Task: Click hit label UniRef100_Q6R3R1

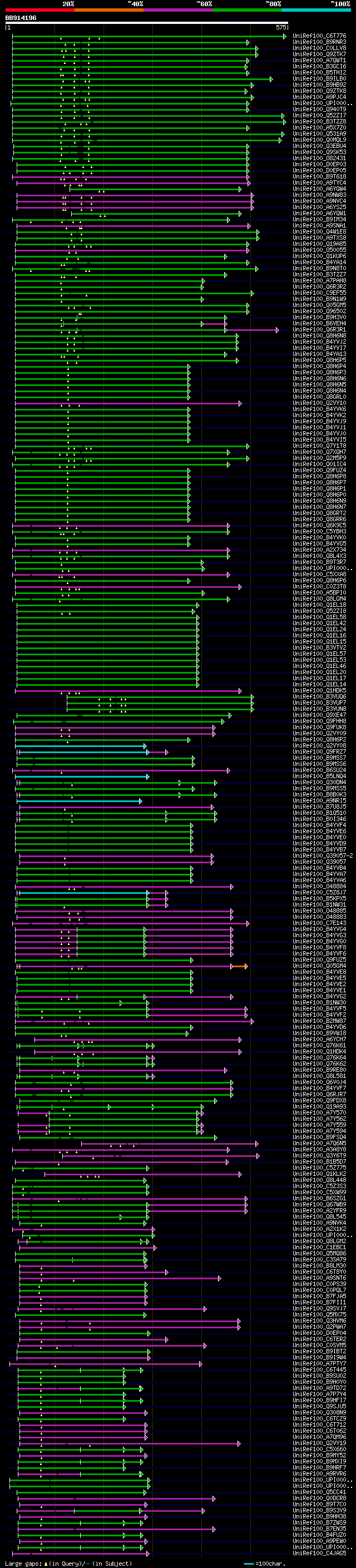Action: [319, 330]
